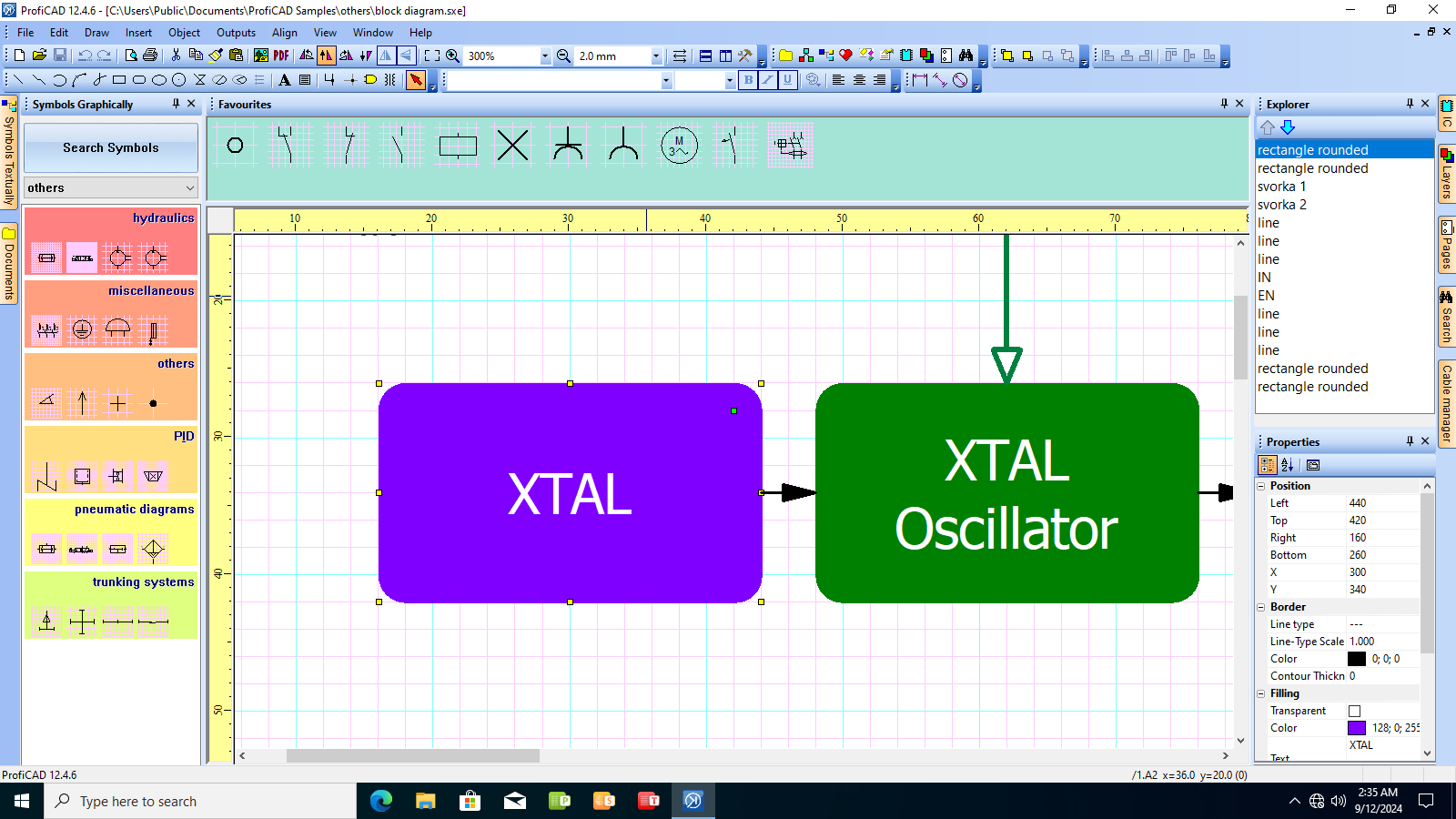This screenshot has width=1456, height=819.
Task: Collapse the Position property group
Action: tap(1261, 486)
